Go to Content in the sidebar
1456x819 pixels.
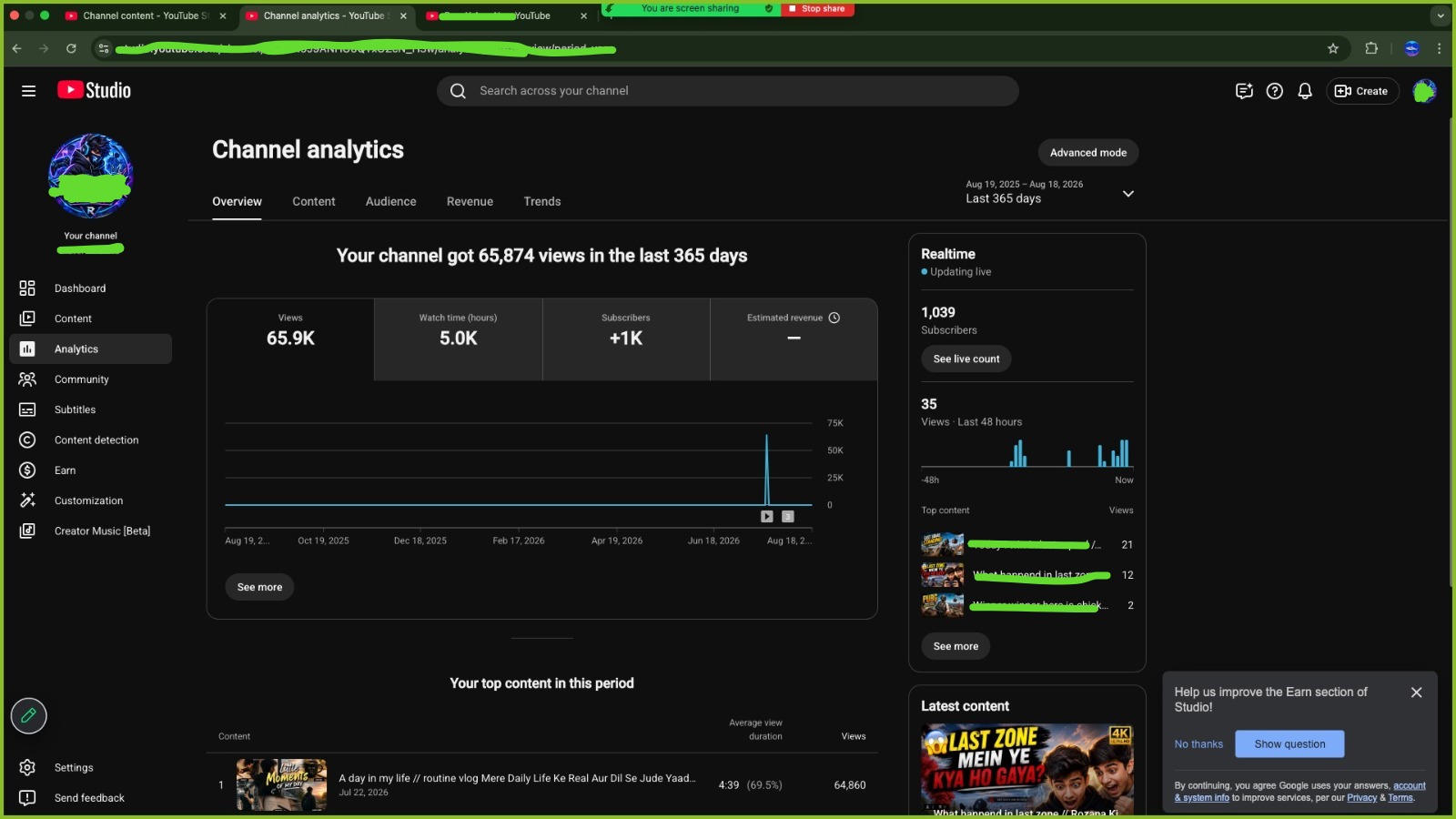pos(90,318)
